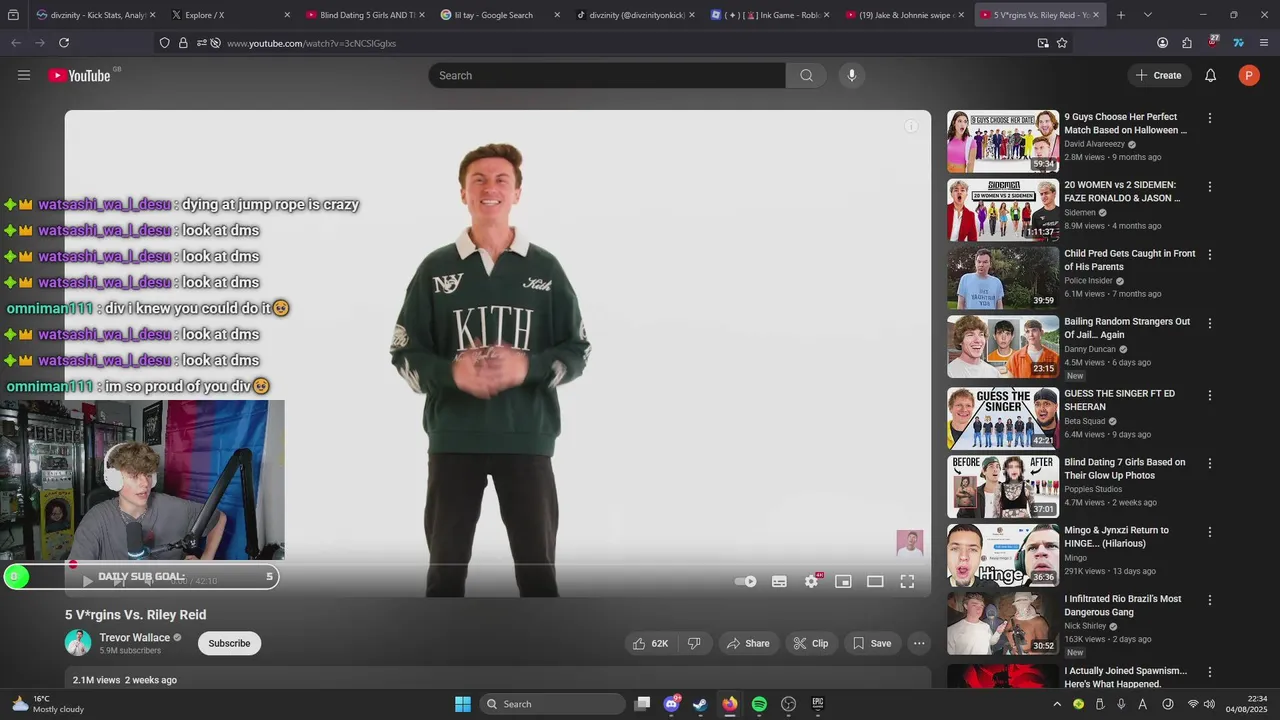Open 'GUESS THE SINGER FT ED SHEERAN' thumbnail
Viewport: 1280px width, 720px height.
click(1003, 418)
